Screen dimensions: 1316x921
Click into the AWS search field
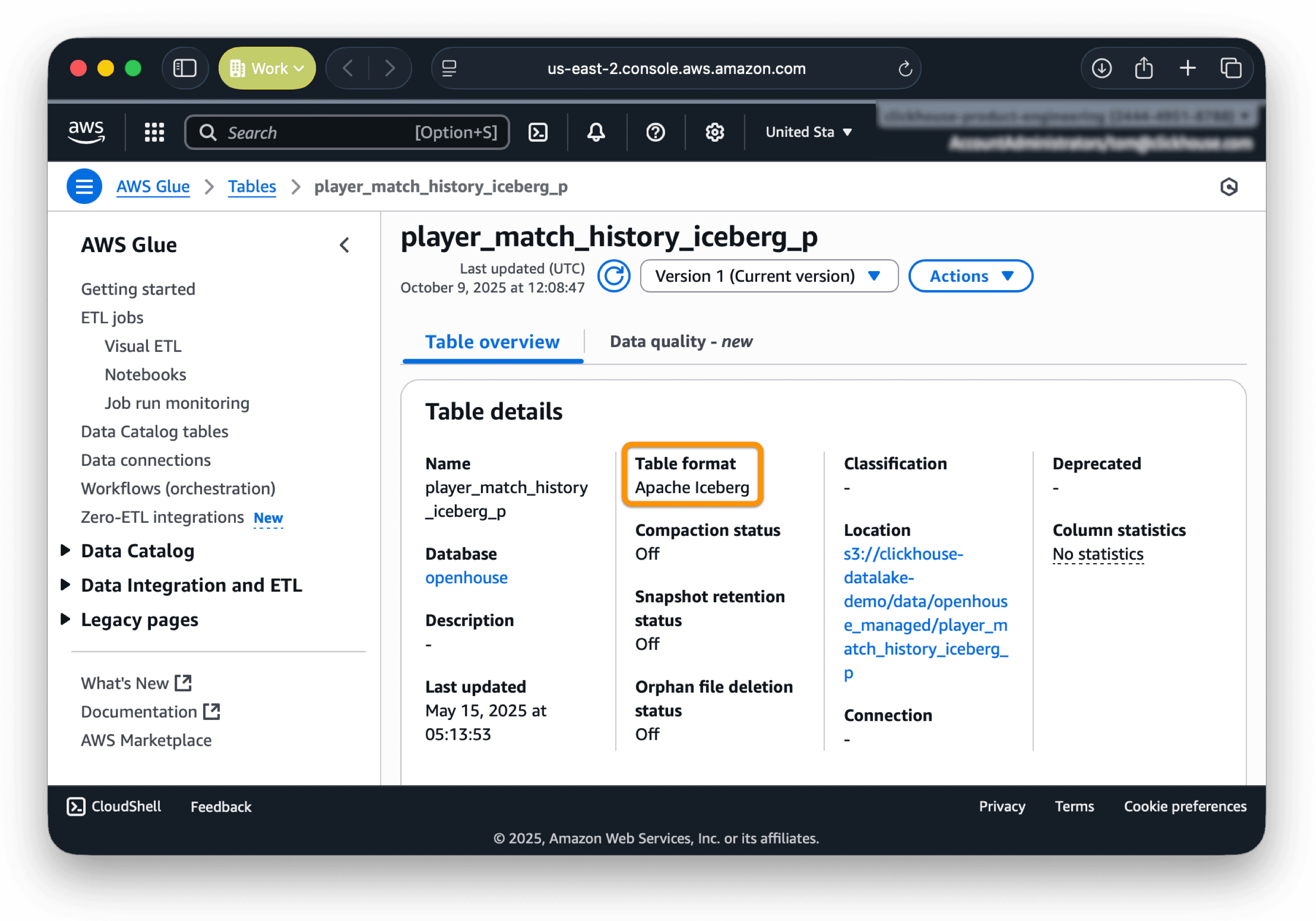(346, 132)
